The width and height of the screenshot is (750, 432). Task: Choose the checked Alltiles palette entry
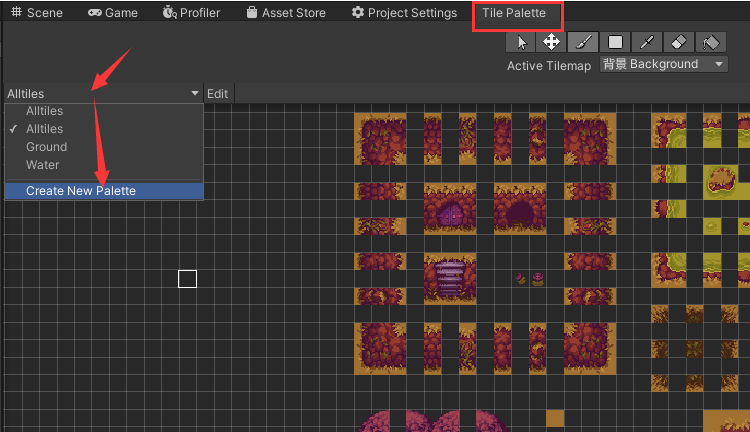(x=104, y=129)
